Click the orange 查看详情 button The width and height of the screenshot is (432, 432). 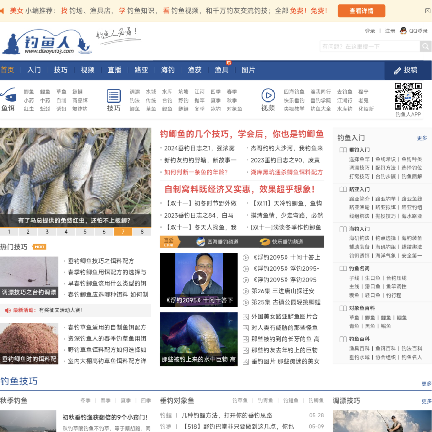[361, 11]
